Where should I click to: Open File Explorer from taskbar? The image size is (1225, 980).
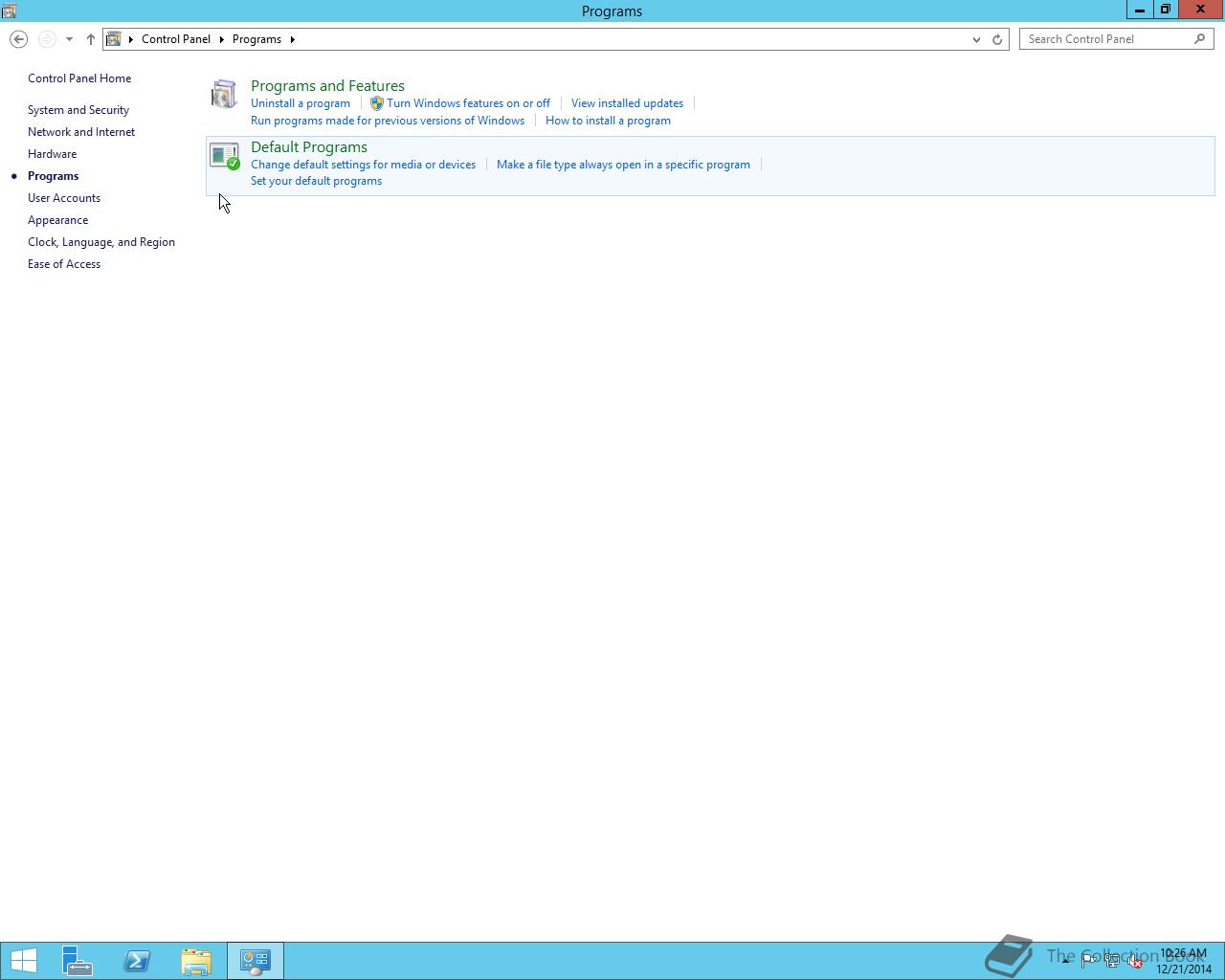click(196, 961)
